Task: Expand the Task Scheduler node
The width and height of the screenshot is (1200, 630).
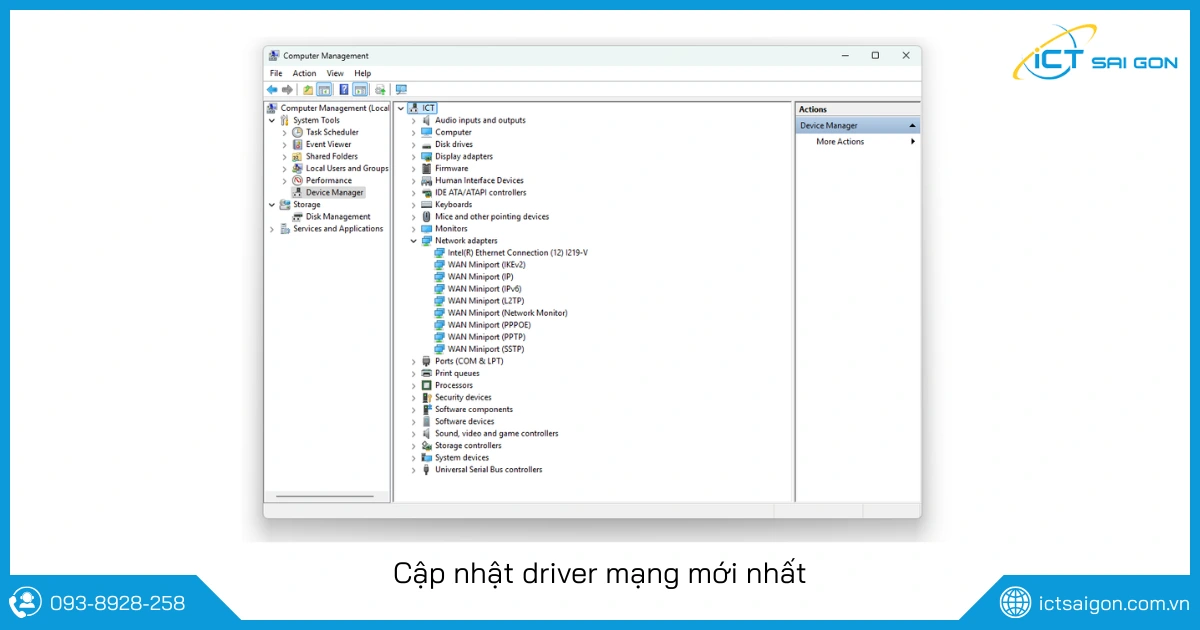Action: pos(284,132)
